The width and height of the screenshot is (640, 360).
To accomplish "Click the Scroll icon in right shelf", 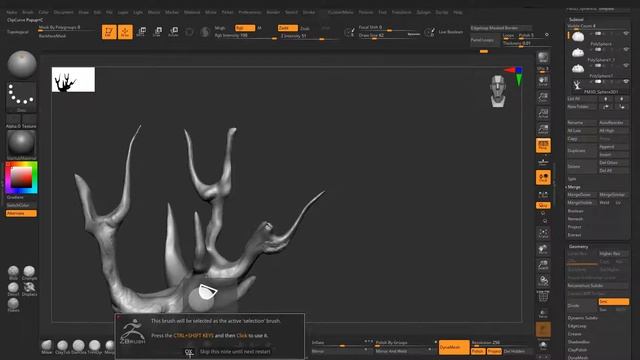I will coord(543,81).
